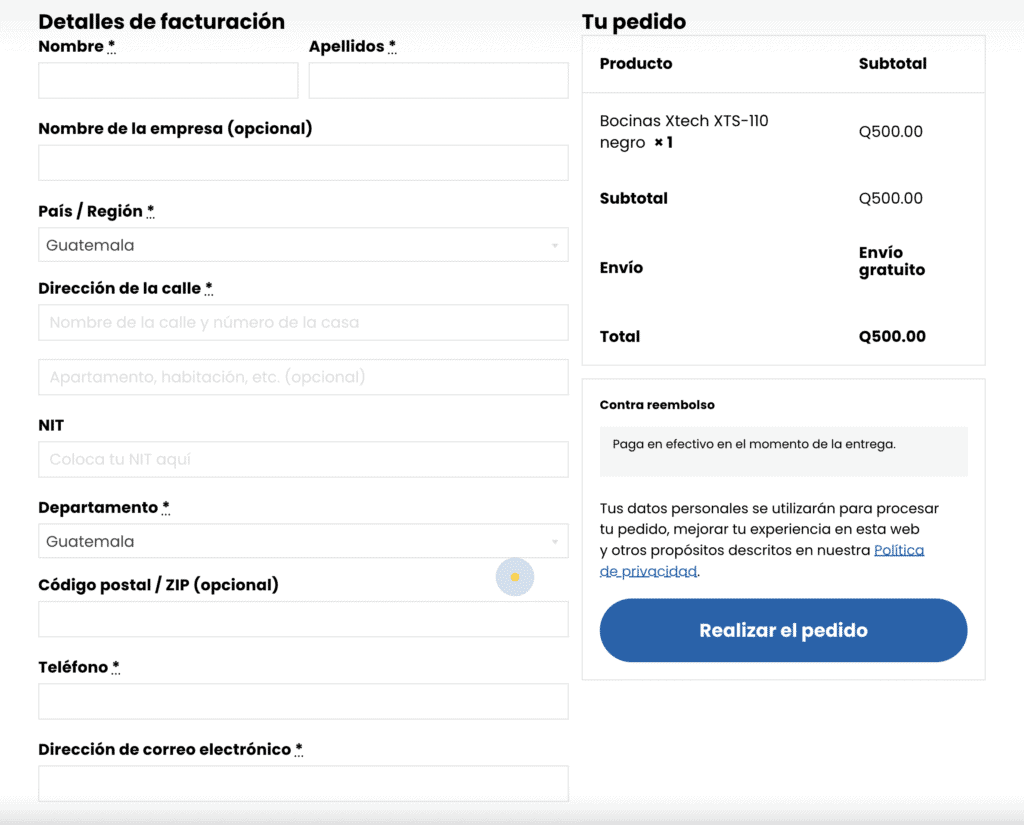Viewport: 1024px width, 825px height.
Task: Click the País / Región dropdown arrow
Action: [x=555, y=245]
